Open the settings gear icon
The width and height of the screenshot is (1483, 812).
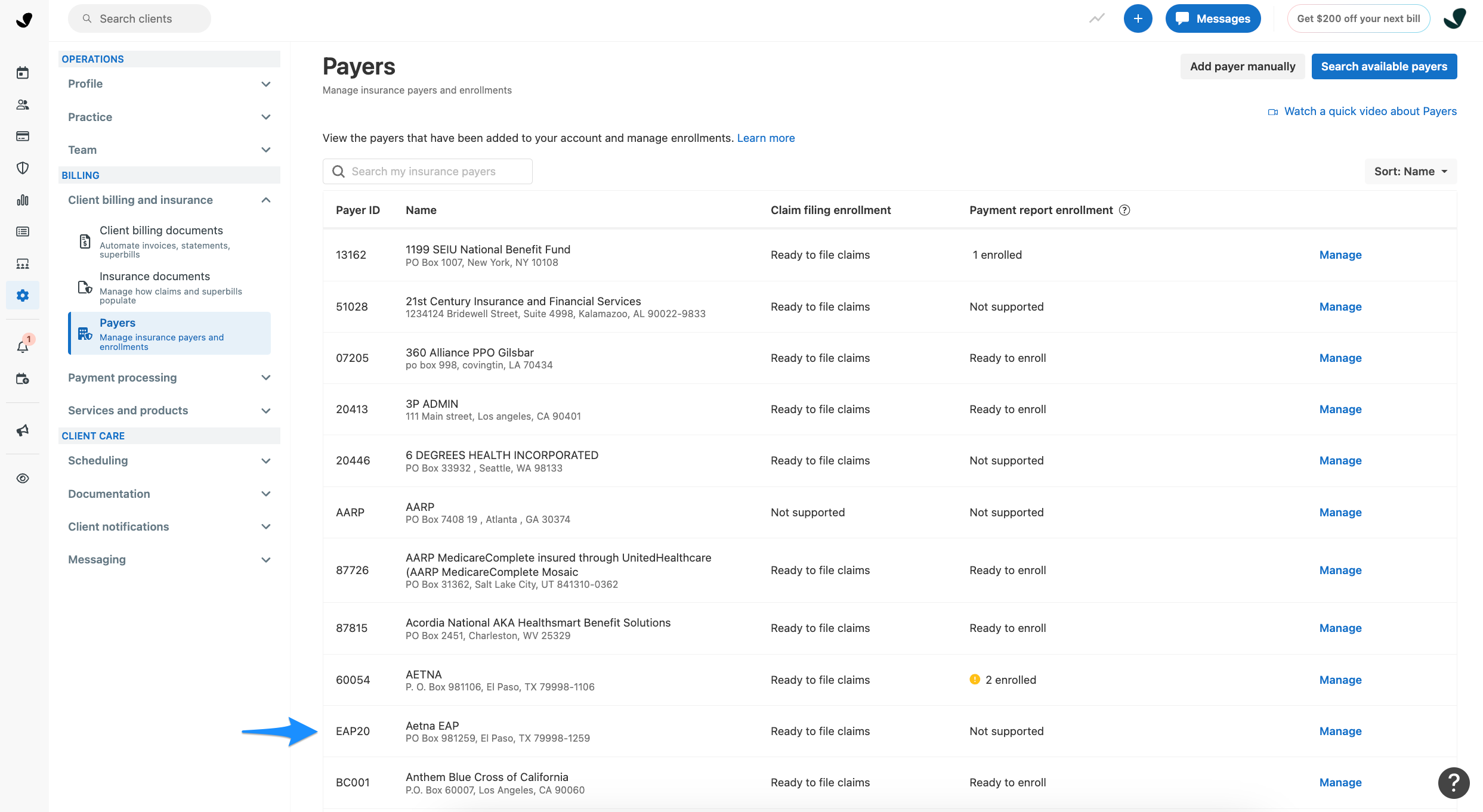23,295
